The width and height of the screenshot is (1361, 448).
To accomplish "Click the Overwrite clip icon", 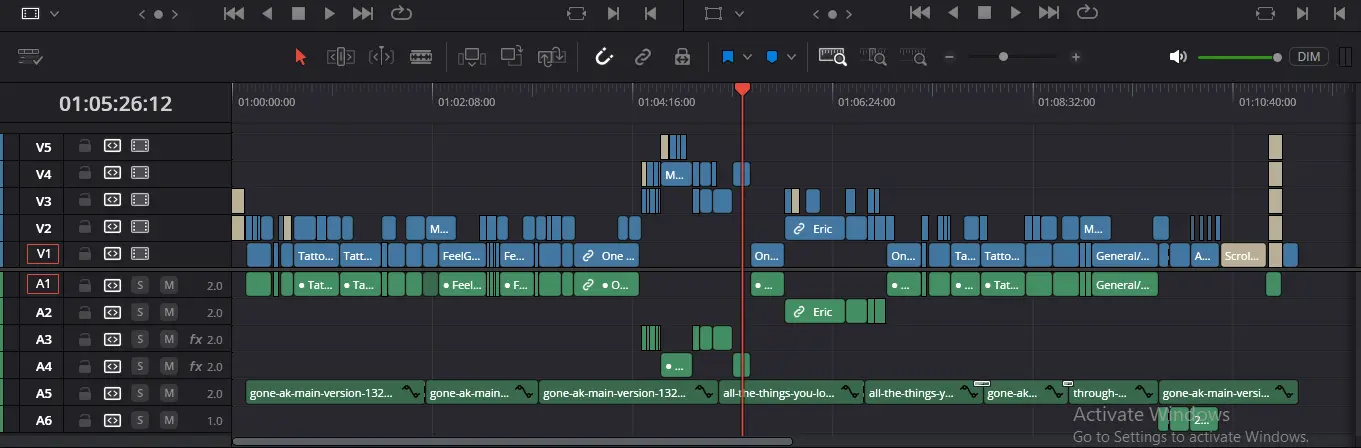I will (x=512, y=57).
